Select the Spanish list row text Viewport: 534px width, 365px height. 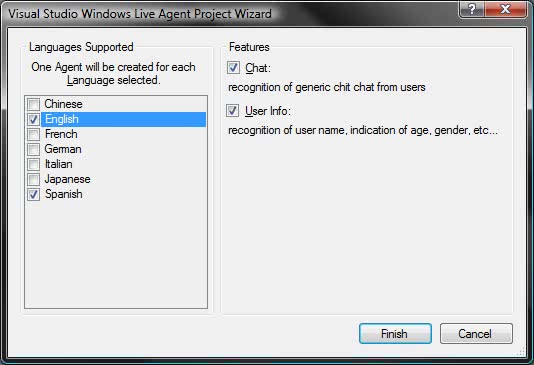(64, 194)
